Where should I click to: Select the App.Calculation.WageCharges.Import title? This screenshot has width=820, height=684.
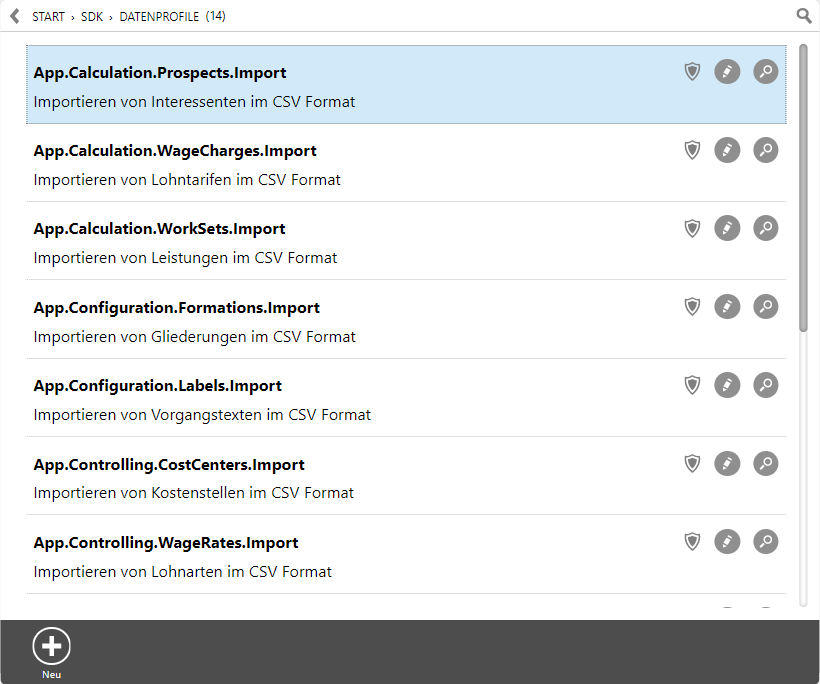coord(175,151)
